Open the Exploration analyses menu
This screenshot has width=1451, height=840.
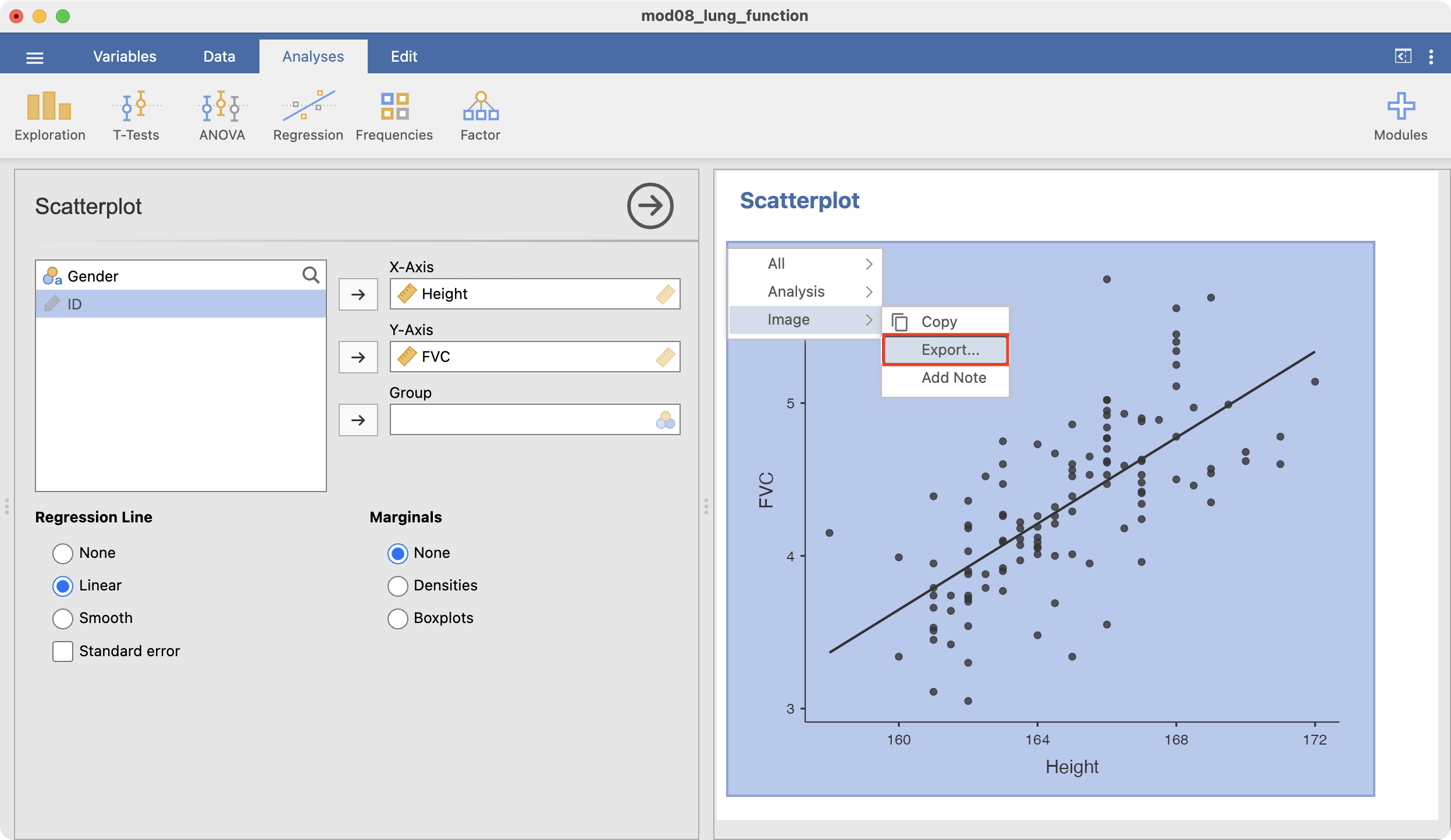click(x=49, y=116)
